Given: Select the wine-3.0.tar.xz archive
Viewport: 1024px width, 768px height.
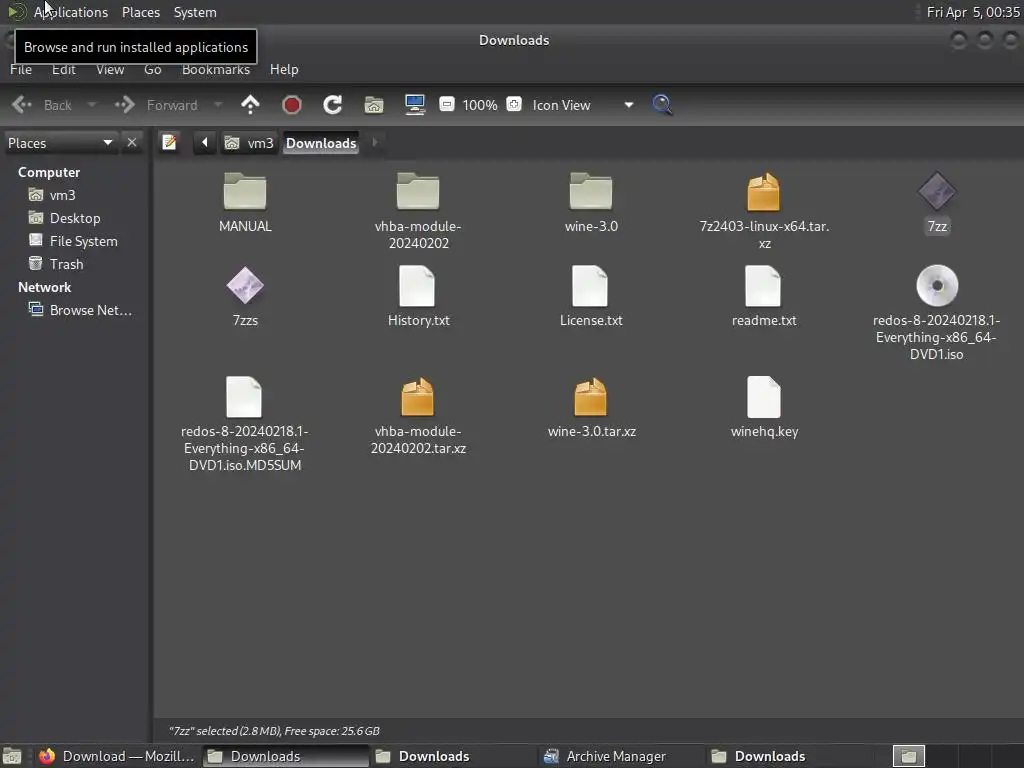Looking at the screenshot, I should click(x=591, y=408).
